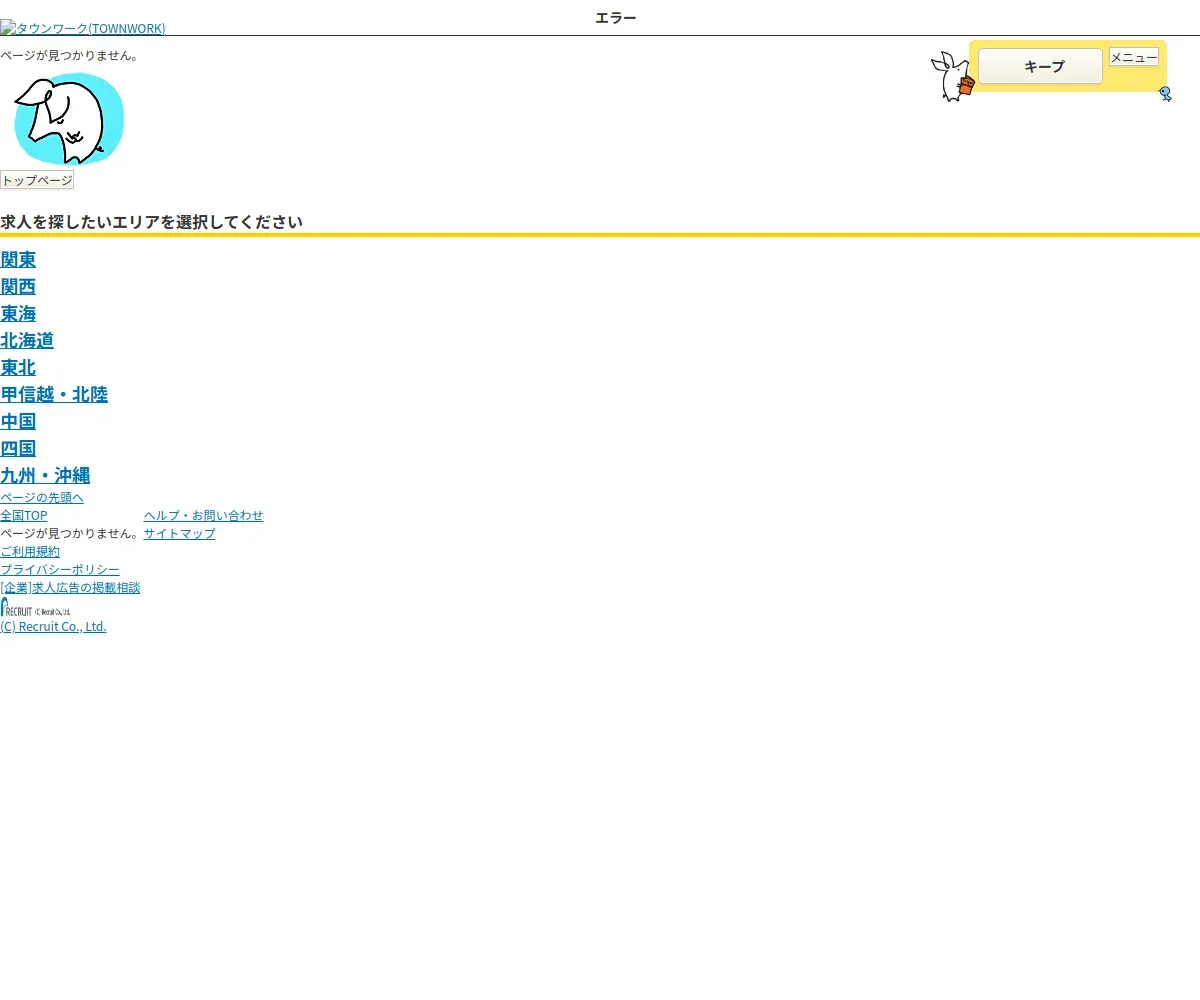Select the 東北 area link

click(x=18, y=368)
